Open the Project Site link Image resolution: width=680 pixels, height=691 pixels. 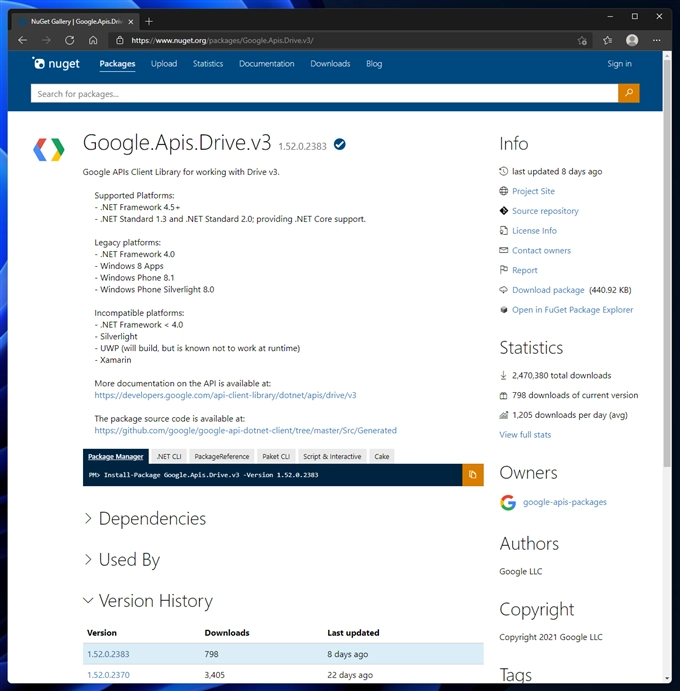(533, 191)
